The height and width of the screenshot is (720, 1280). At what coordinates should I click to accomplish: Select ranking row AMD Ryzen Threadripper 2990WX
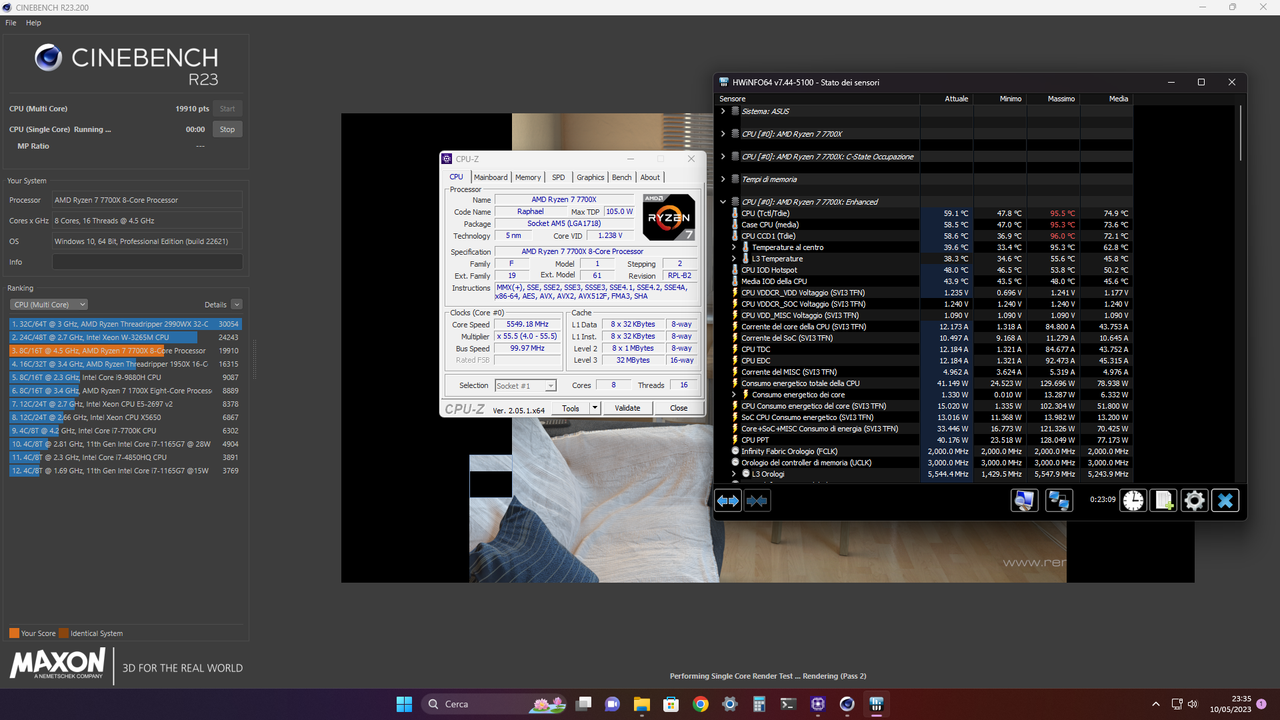[x=125, y=324]
